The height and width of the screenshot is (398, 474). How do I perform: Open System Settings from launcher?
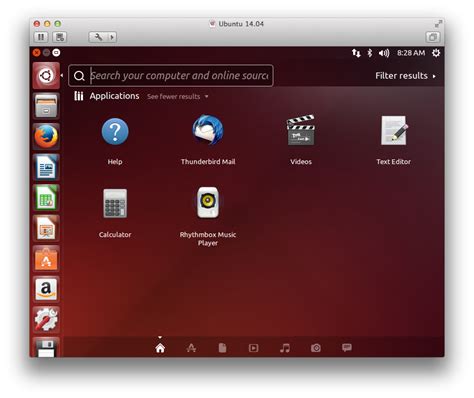click(x=46, y=320)
